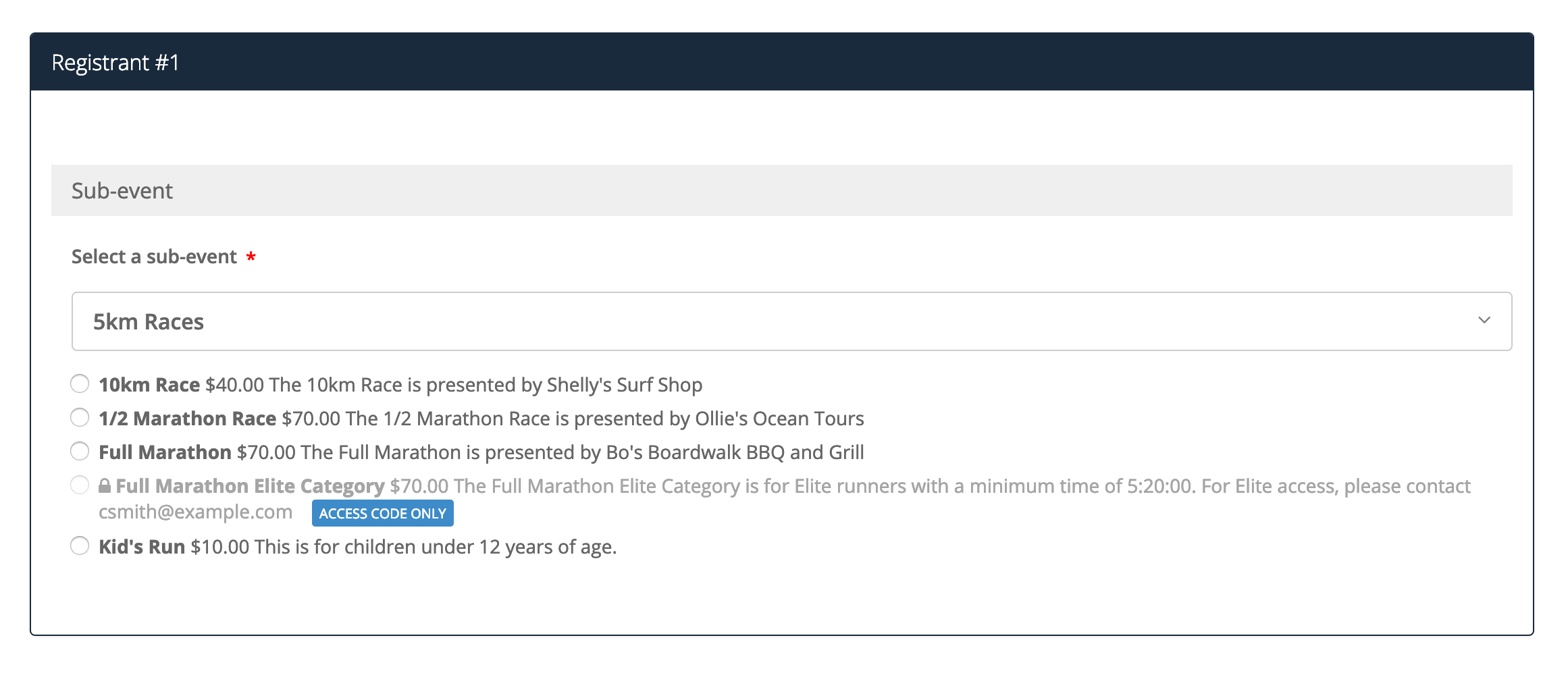Click the csmith@example.com email address
This screenshot has height=694, width=1568.
click(195, 512)
